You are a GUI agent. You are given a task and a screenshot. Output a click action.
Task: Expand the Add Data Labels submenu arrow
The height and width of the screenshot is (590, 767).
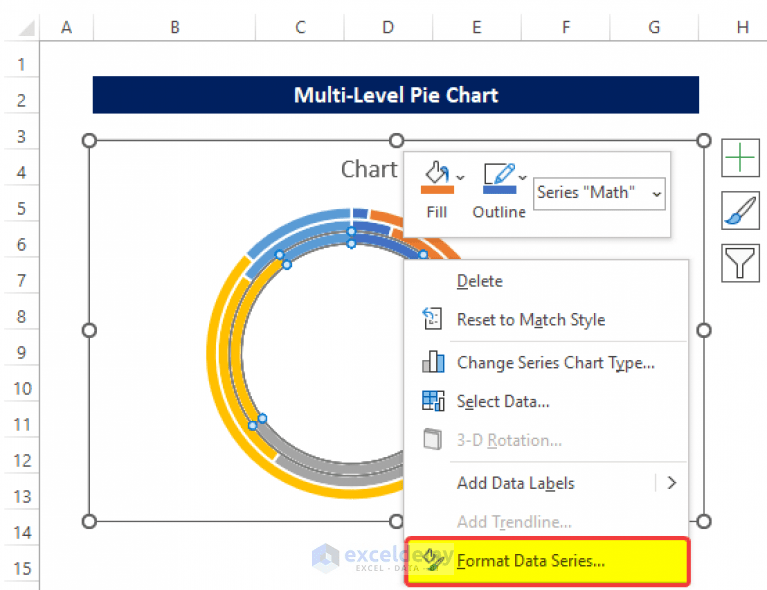(x=672, y=483)
